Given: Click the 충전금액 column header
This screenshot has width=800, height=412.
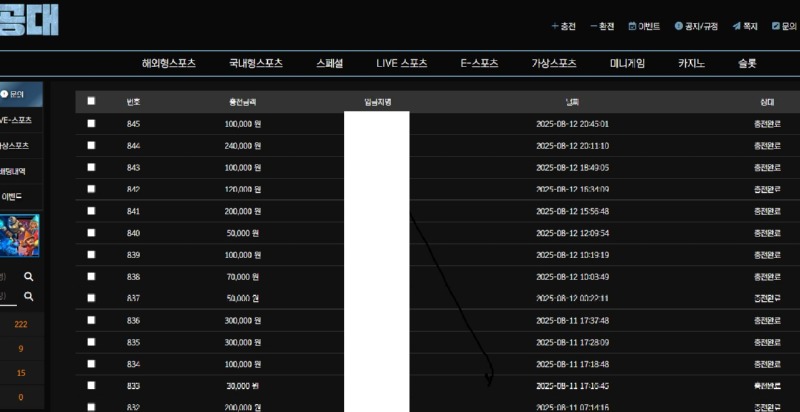Looking at the screenshot, I should pyautogui.click(x=243, y=101).
